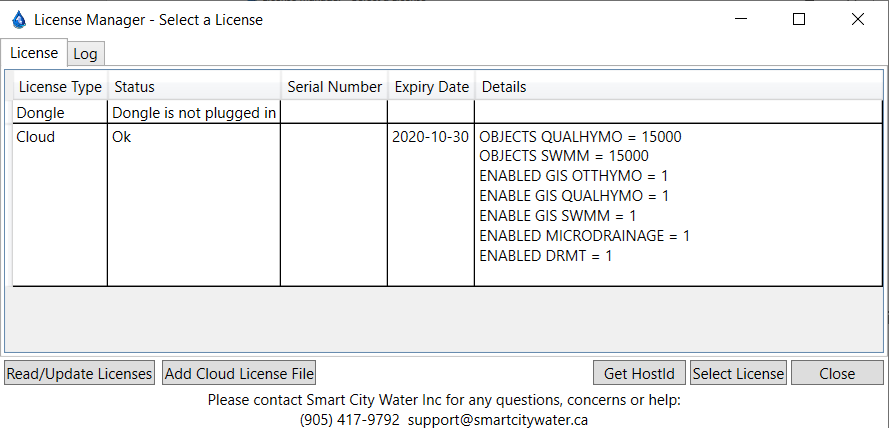Select the License tab

coord(34,53)
